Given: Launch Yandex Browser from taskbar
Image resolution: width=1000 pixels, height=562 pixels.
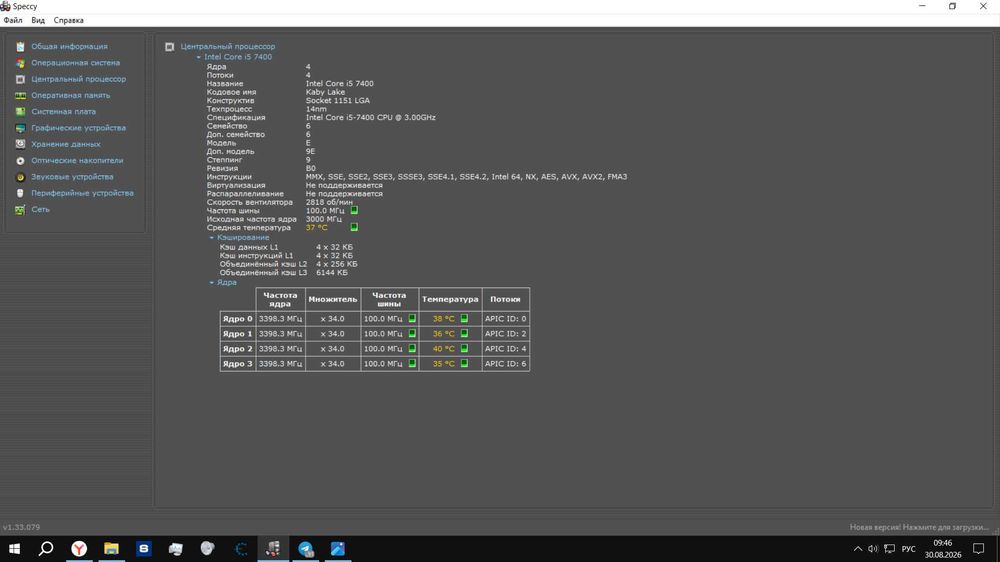Looking at the screenshot, I should coord(79,549).
